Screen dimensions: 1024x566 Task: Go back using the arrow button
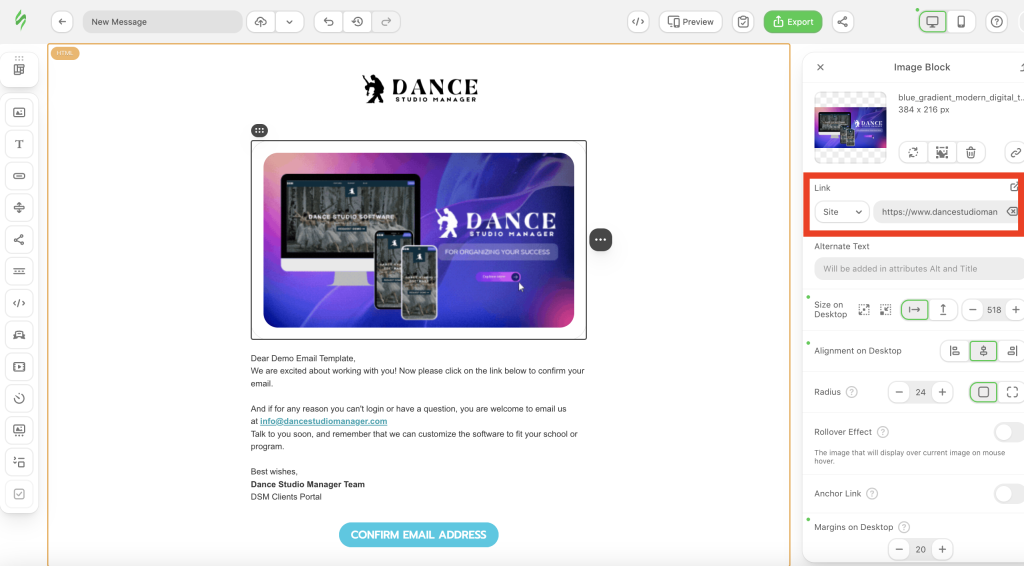point(62,22)
